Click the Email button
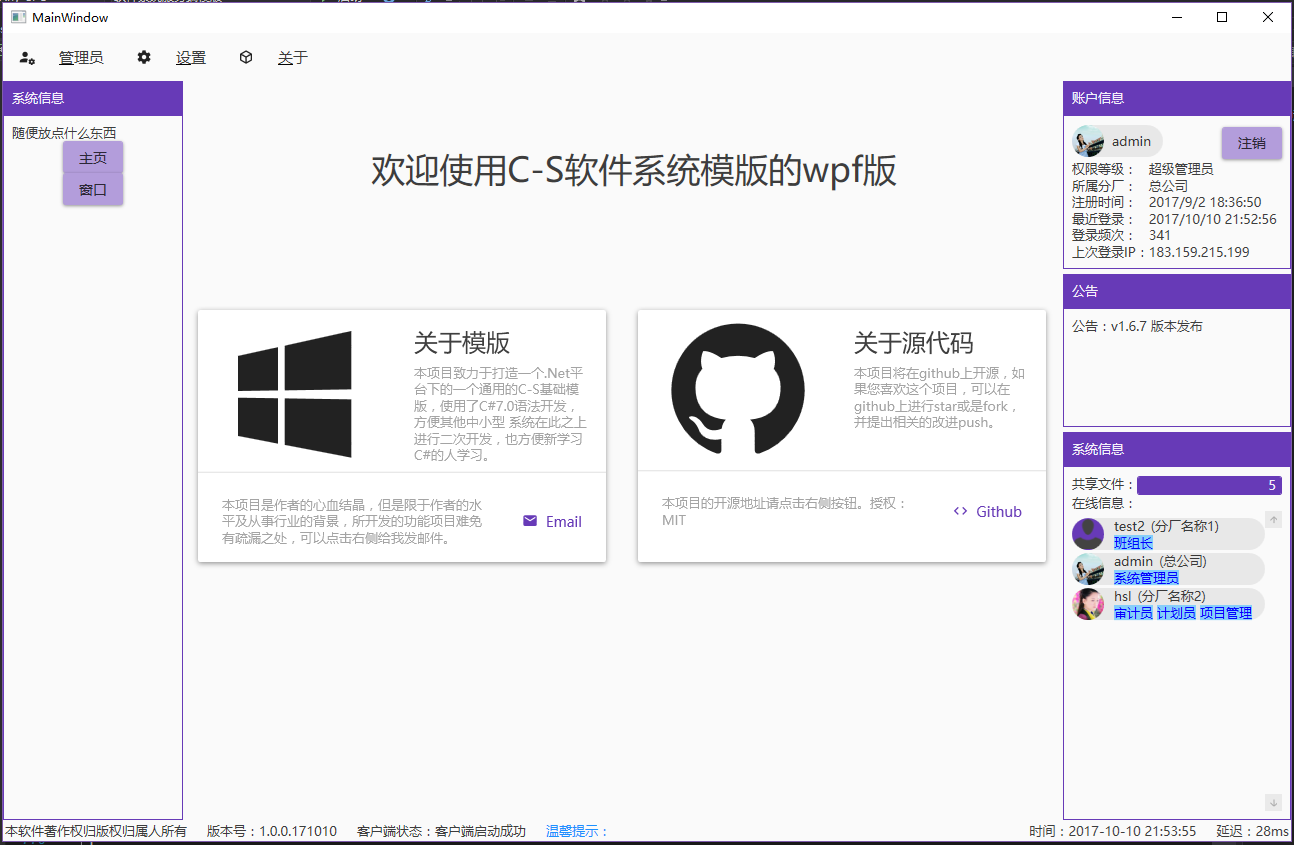Viewport: 1294px width, 845px height. click(x=552, y=521)
